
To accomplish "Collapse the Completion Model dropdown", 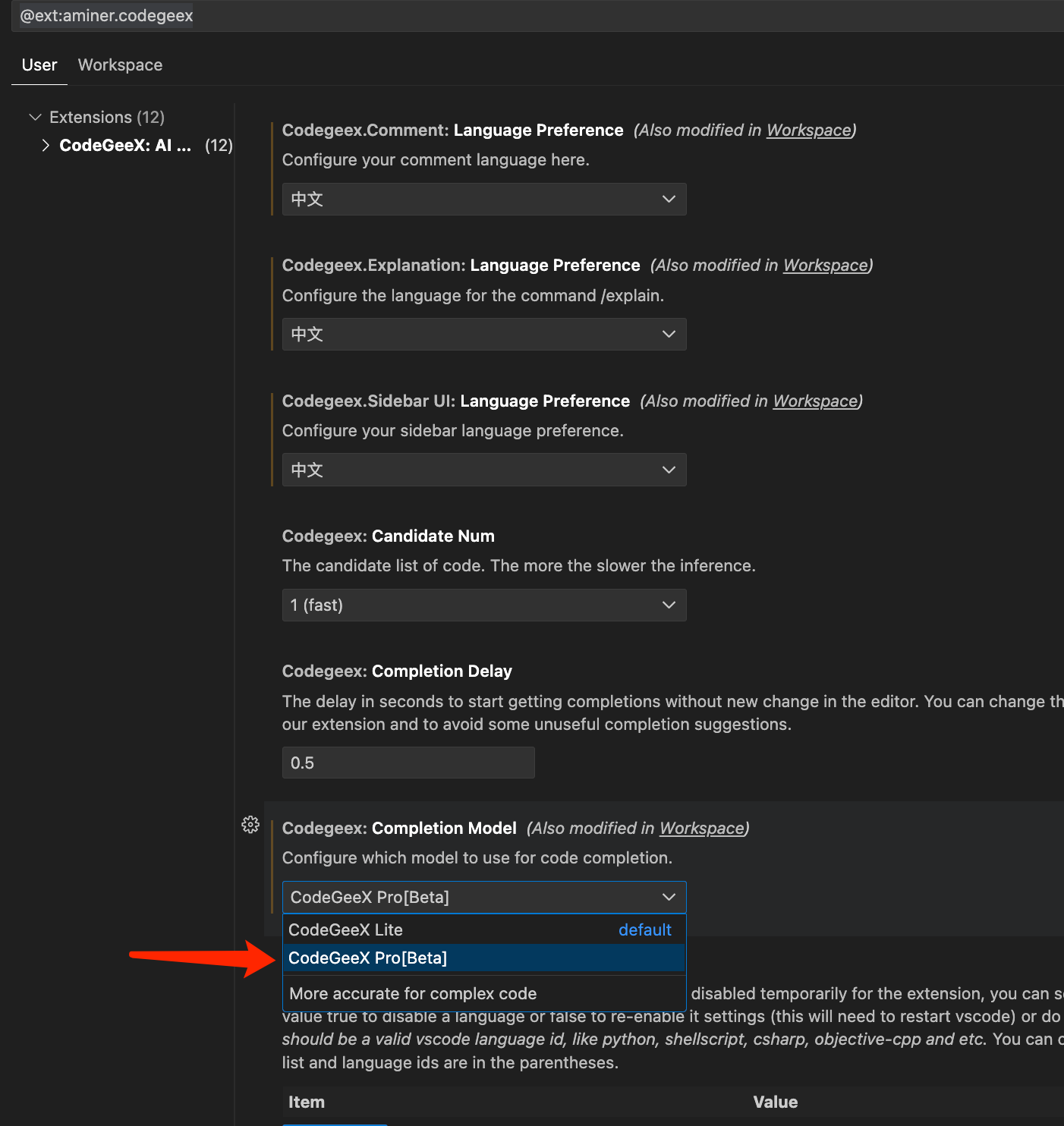I will point(484,897).
